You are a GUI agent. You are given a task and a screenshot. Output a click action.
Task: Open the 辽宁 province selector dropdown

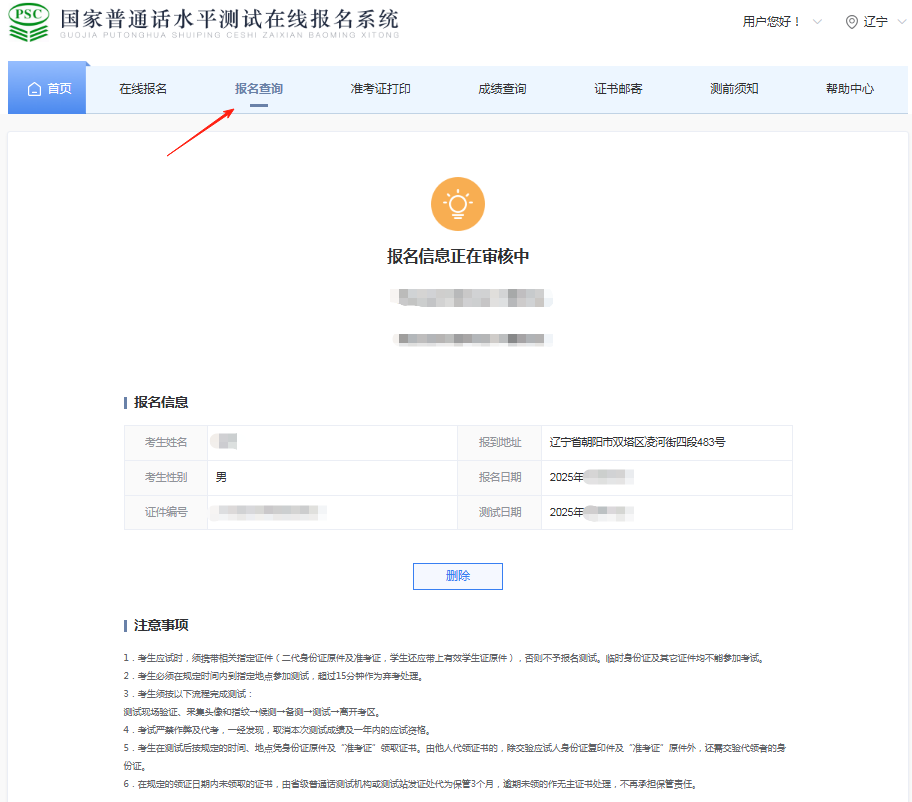coord(874,21)
